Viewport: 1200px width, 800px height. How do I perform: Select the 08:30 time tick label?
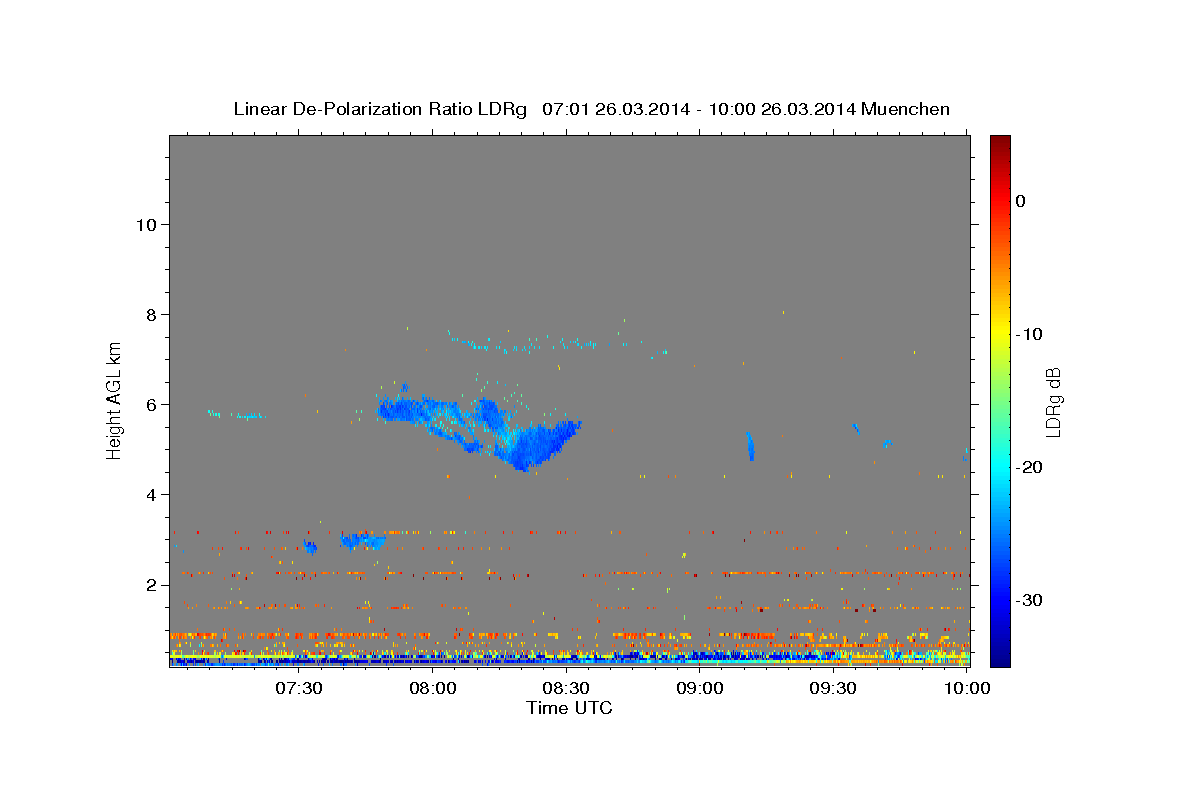(x=566, y=689)
